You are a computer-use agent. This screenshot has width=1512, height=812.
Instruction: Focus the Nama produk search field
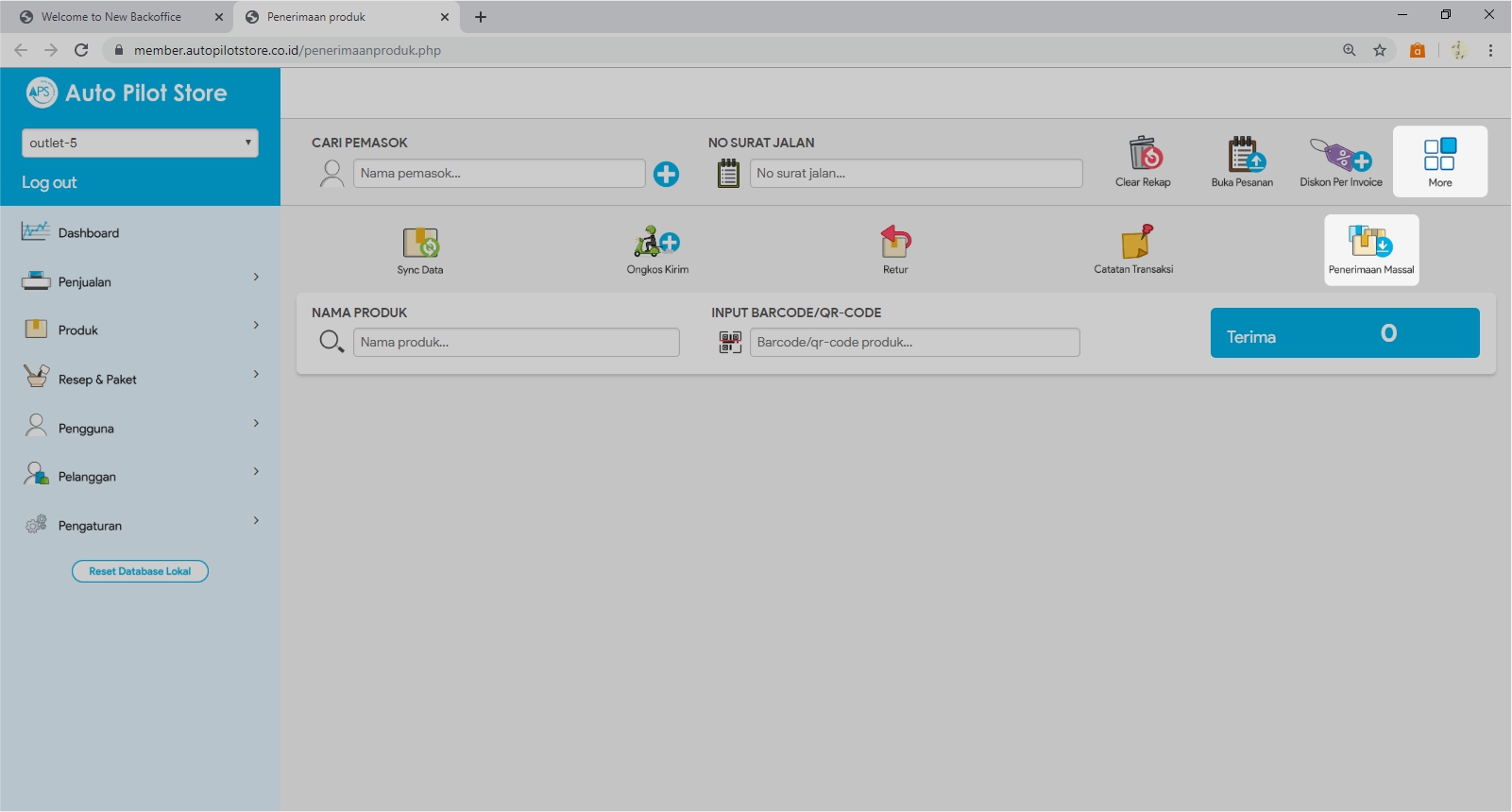516,343
